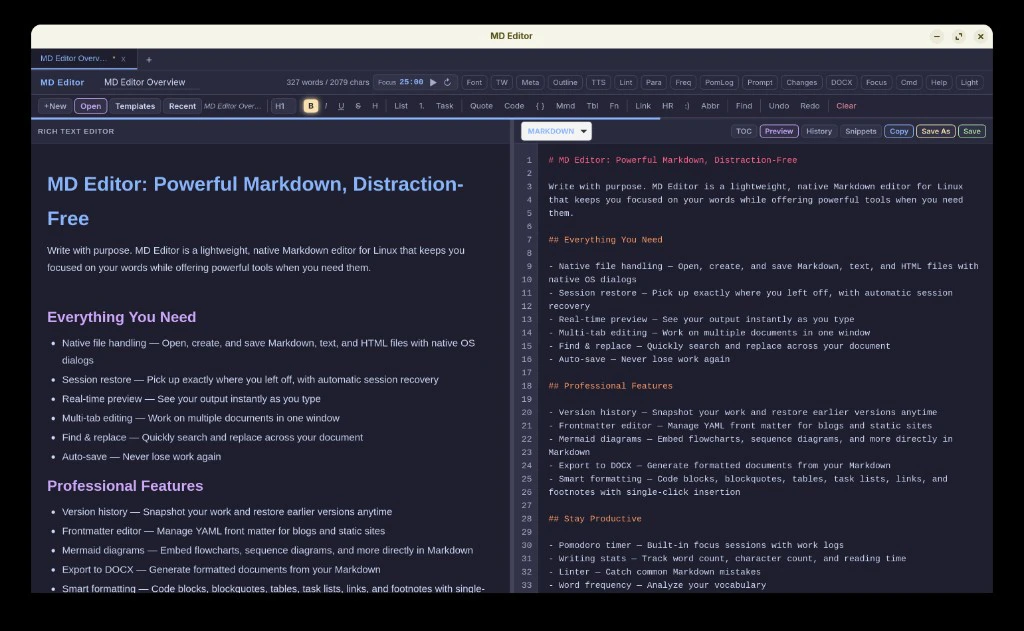Close the MD Editor Overview tab
1024x631 pixels.
pos(123,59)
